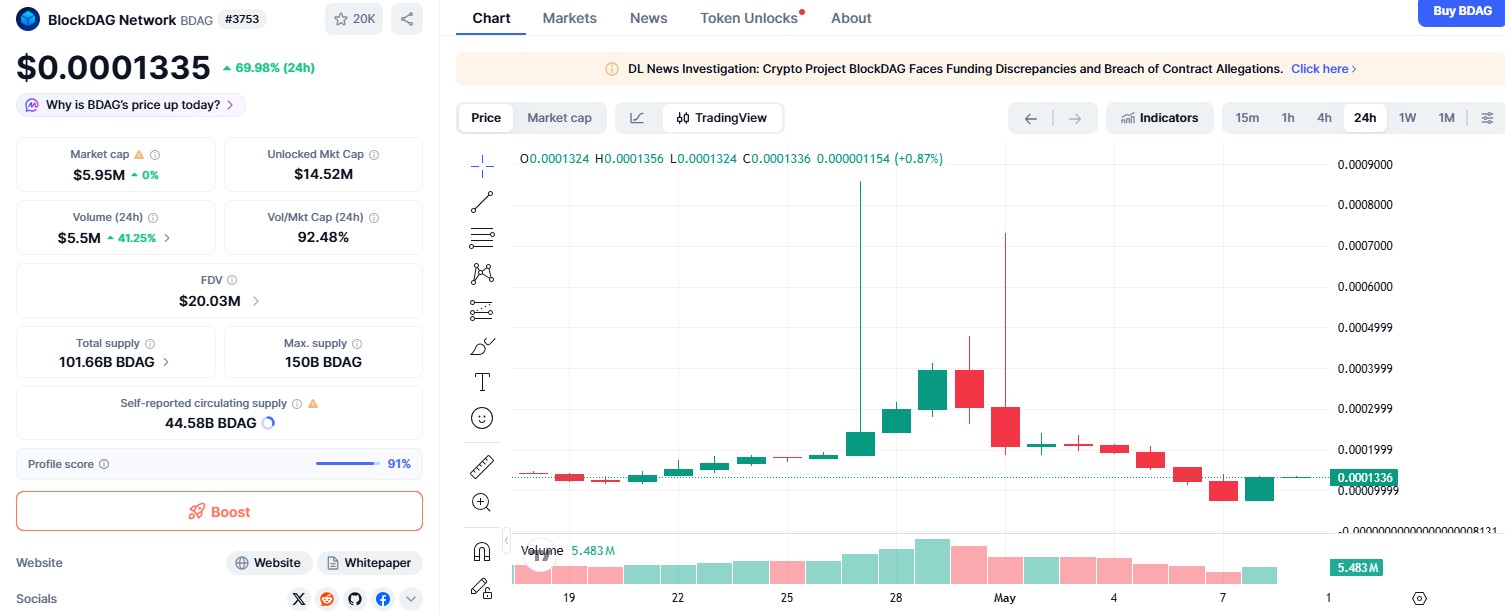Open the Website link
Screen dimensions: 1505x614
[x=268, y=563]
